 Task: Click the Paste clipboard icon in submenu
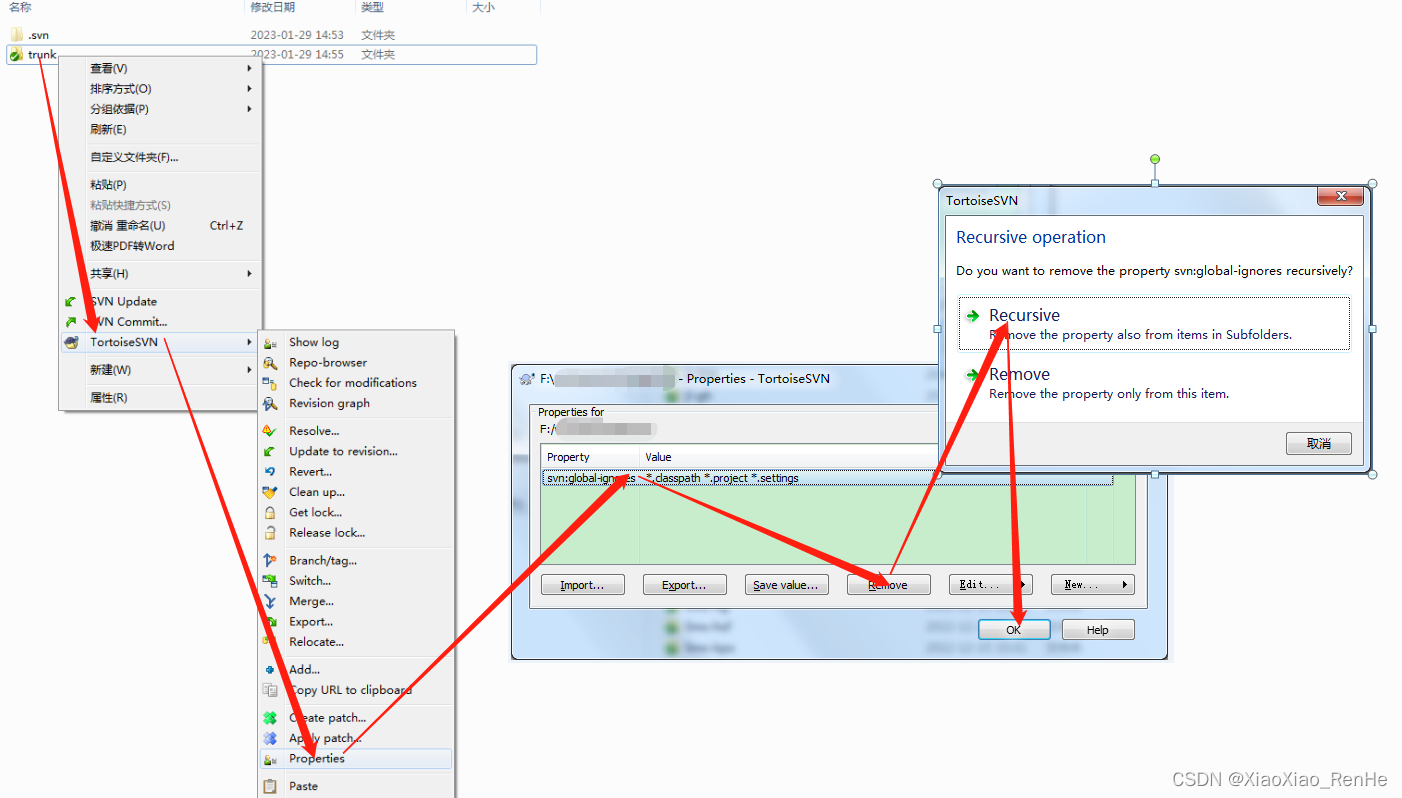point(270,786)
